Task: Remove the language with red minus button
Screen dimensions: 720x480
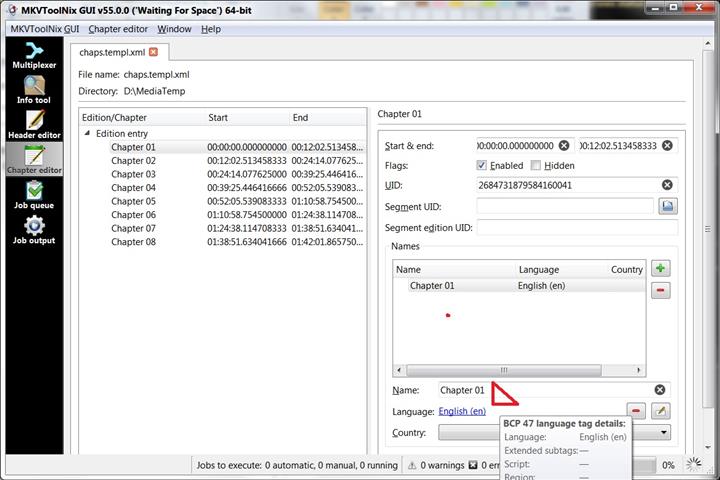Action: click(636, 411)
